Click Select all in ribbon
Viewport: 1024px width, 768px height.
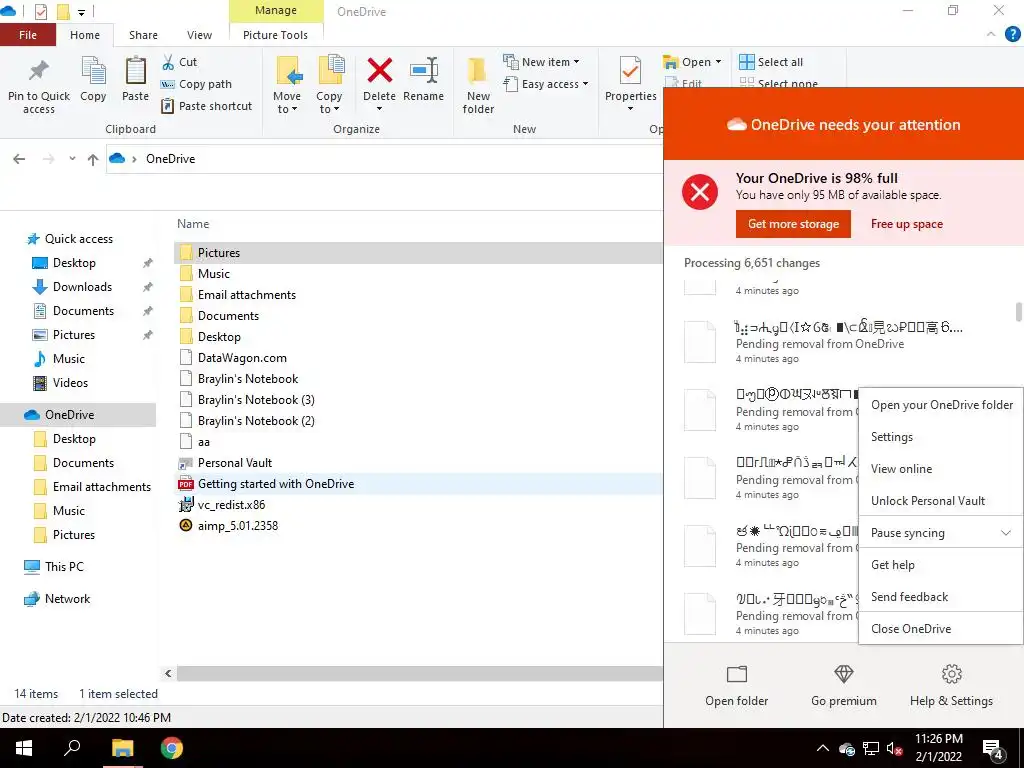(x=771, y=62)
